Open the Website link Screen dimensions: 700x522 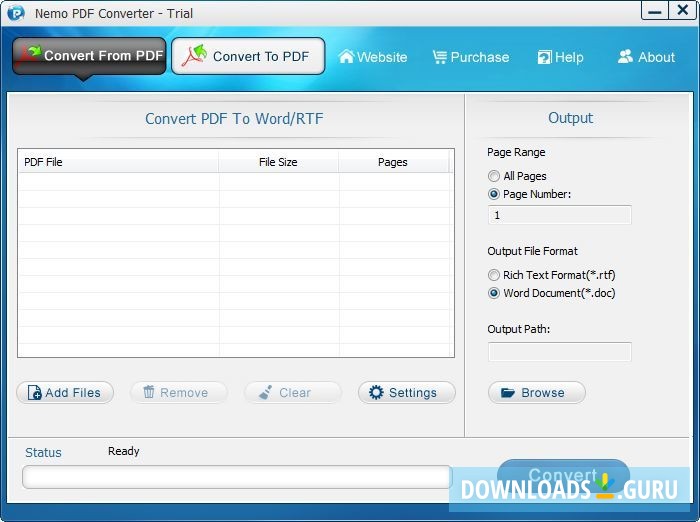click(372, 57)
